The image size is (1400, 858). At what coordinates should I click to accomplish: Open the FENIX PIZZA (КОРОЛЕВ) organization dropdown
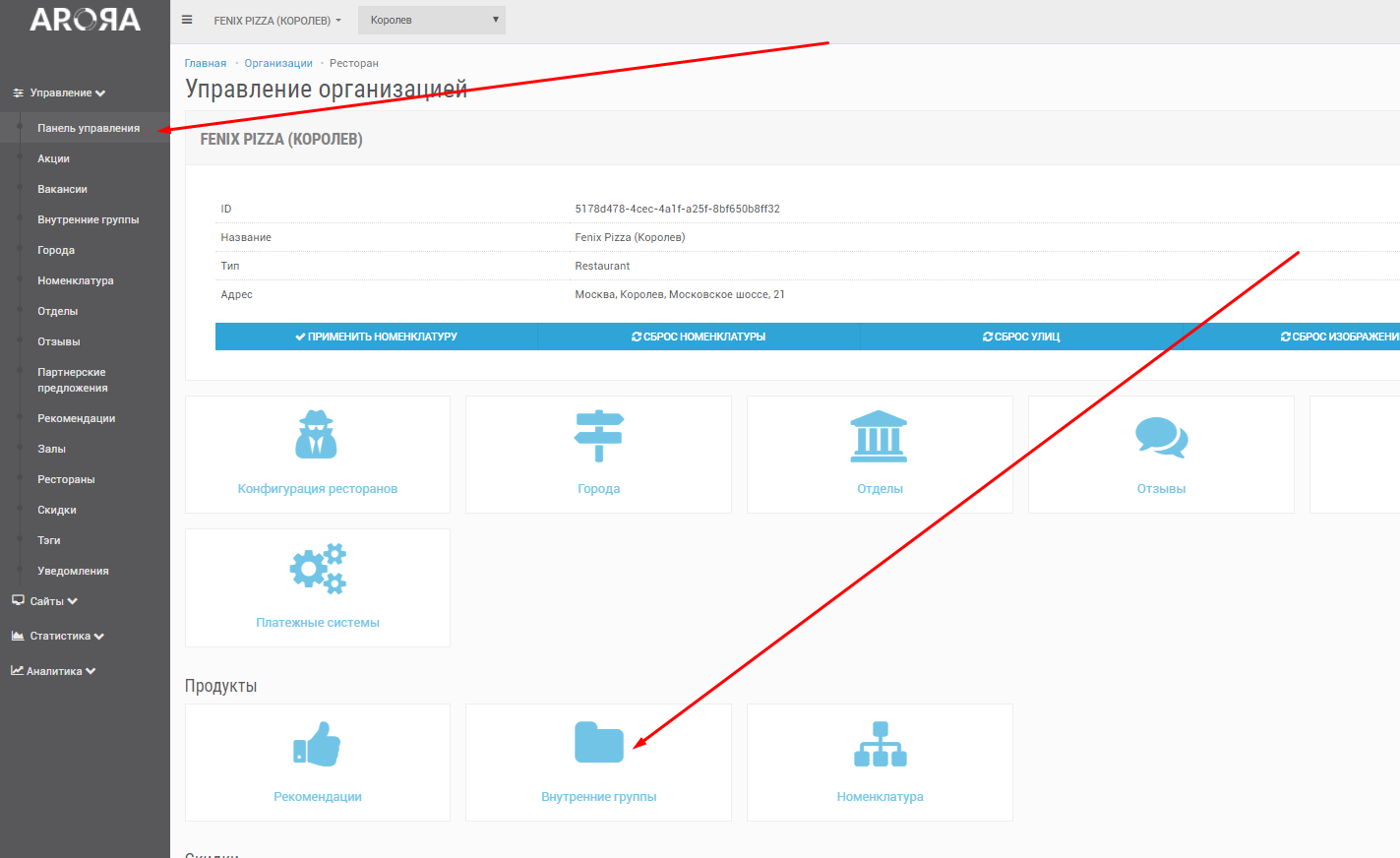(x=277, y=21)
